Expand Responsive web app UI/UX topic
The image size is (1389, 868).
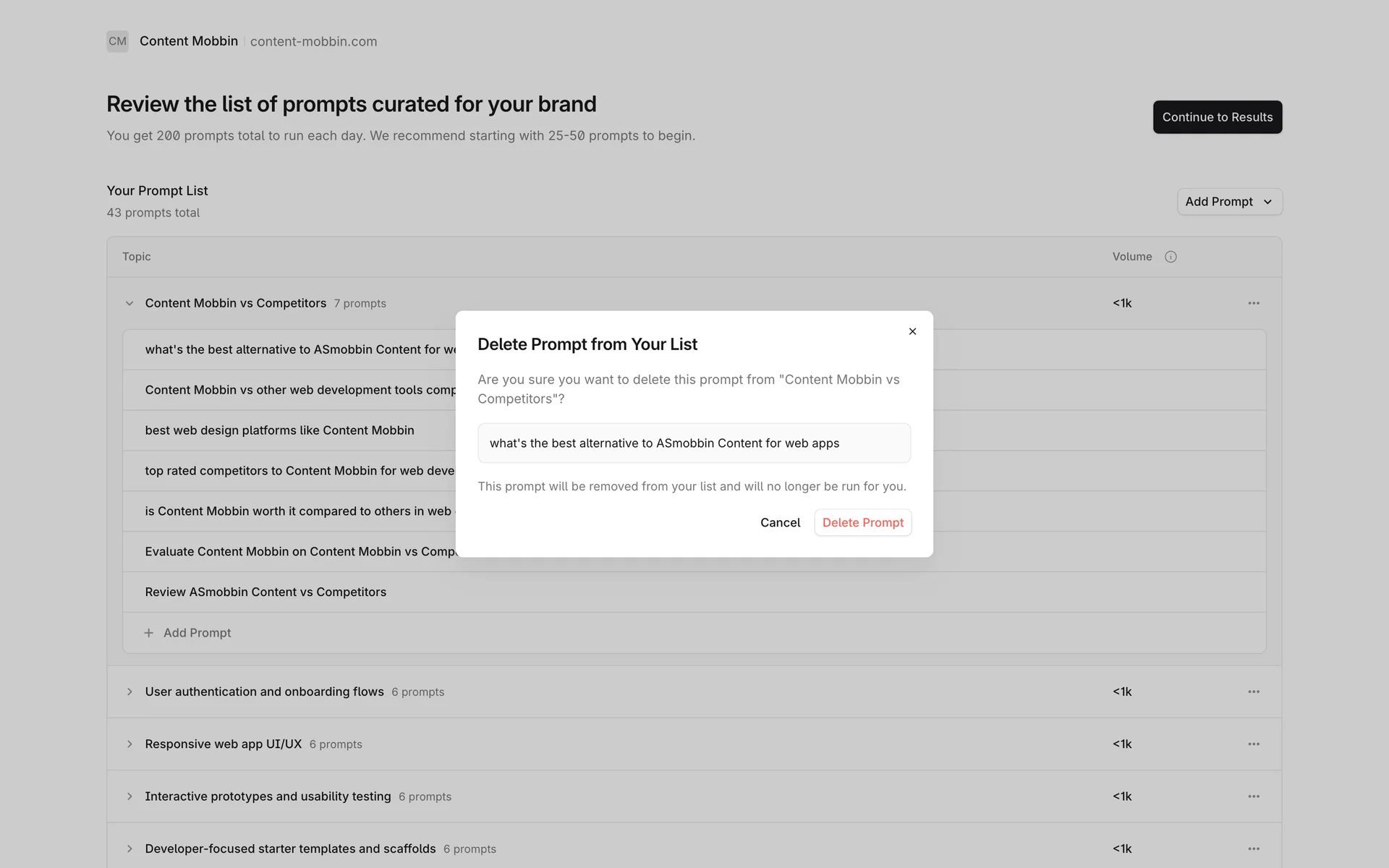(x=129, y=744)
